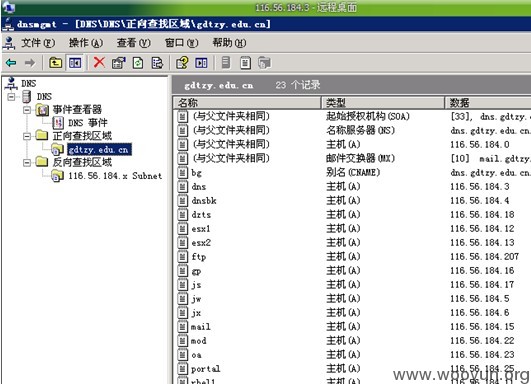Select the DNS root tree item
The image size is (531, 384).
tap(28, 83)
